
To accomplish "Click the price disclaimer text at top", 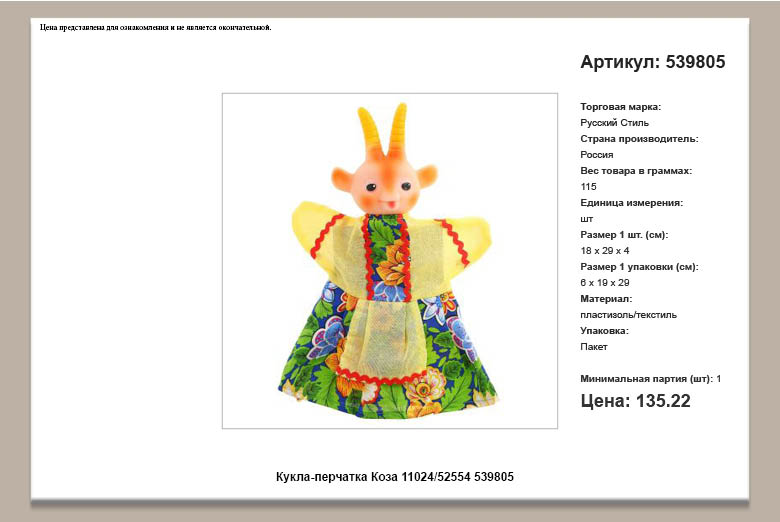I will [x=156, y=27].
